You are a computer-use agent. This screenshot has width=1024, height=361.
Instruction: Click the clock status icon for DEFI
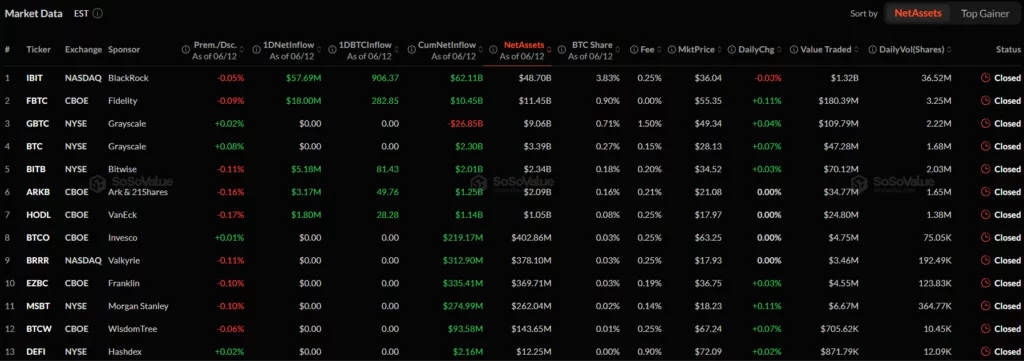[x=985, y=352]
